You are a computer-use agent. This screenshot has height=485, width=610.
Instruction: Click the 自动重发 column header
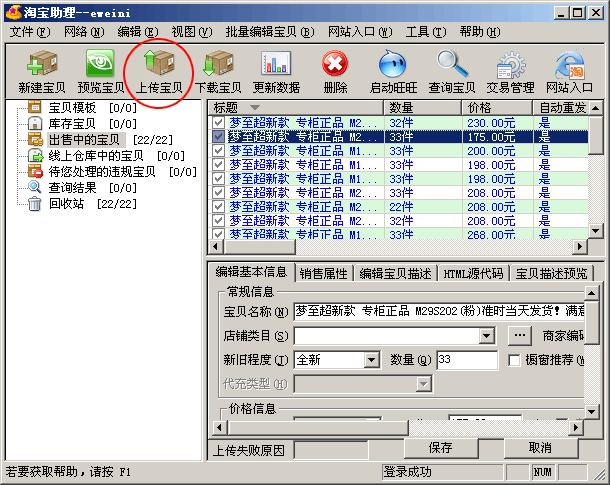(x=561, y=107)
